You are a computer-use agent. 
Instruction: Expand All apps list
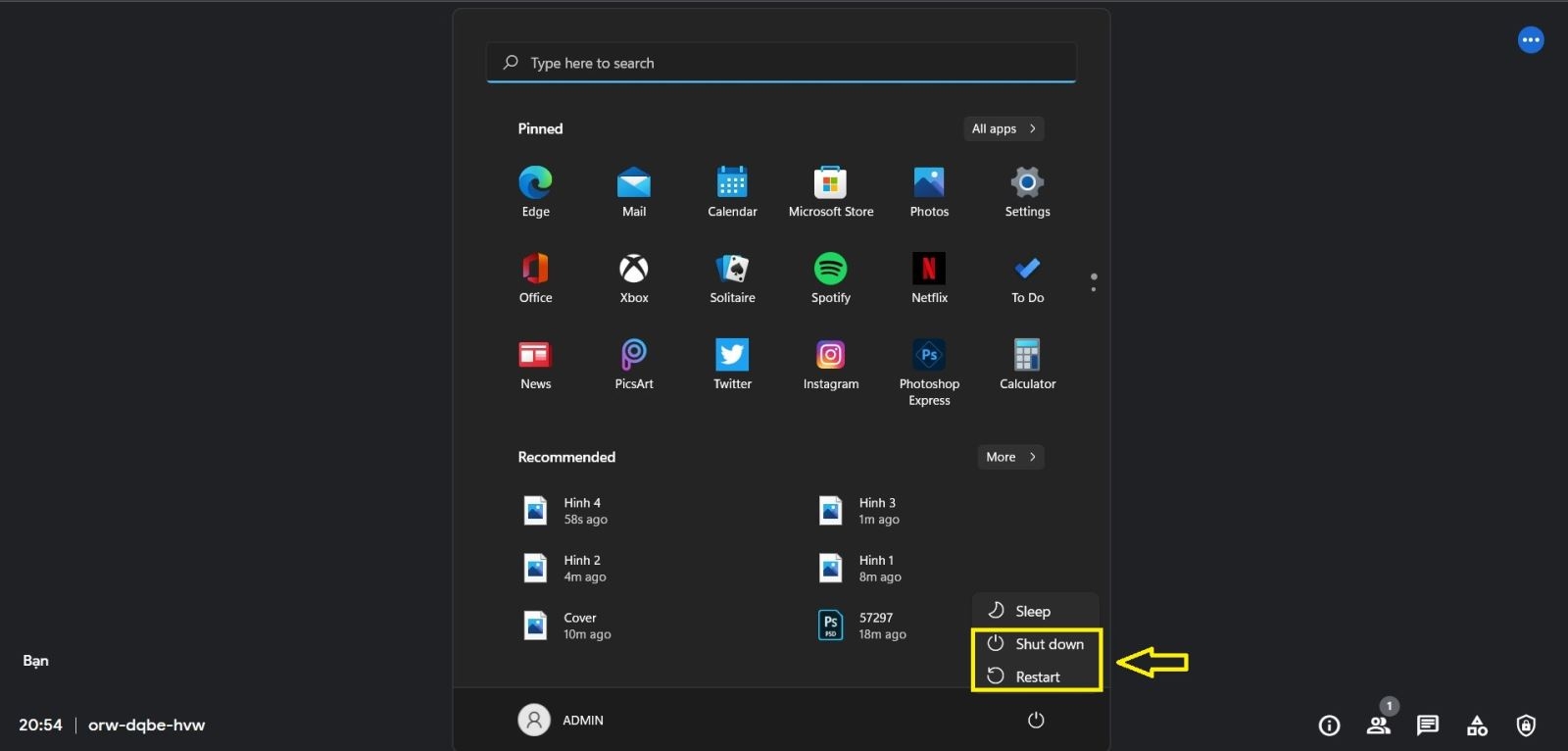[x=1004, y=128]
